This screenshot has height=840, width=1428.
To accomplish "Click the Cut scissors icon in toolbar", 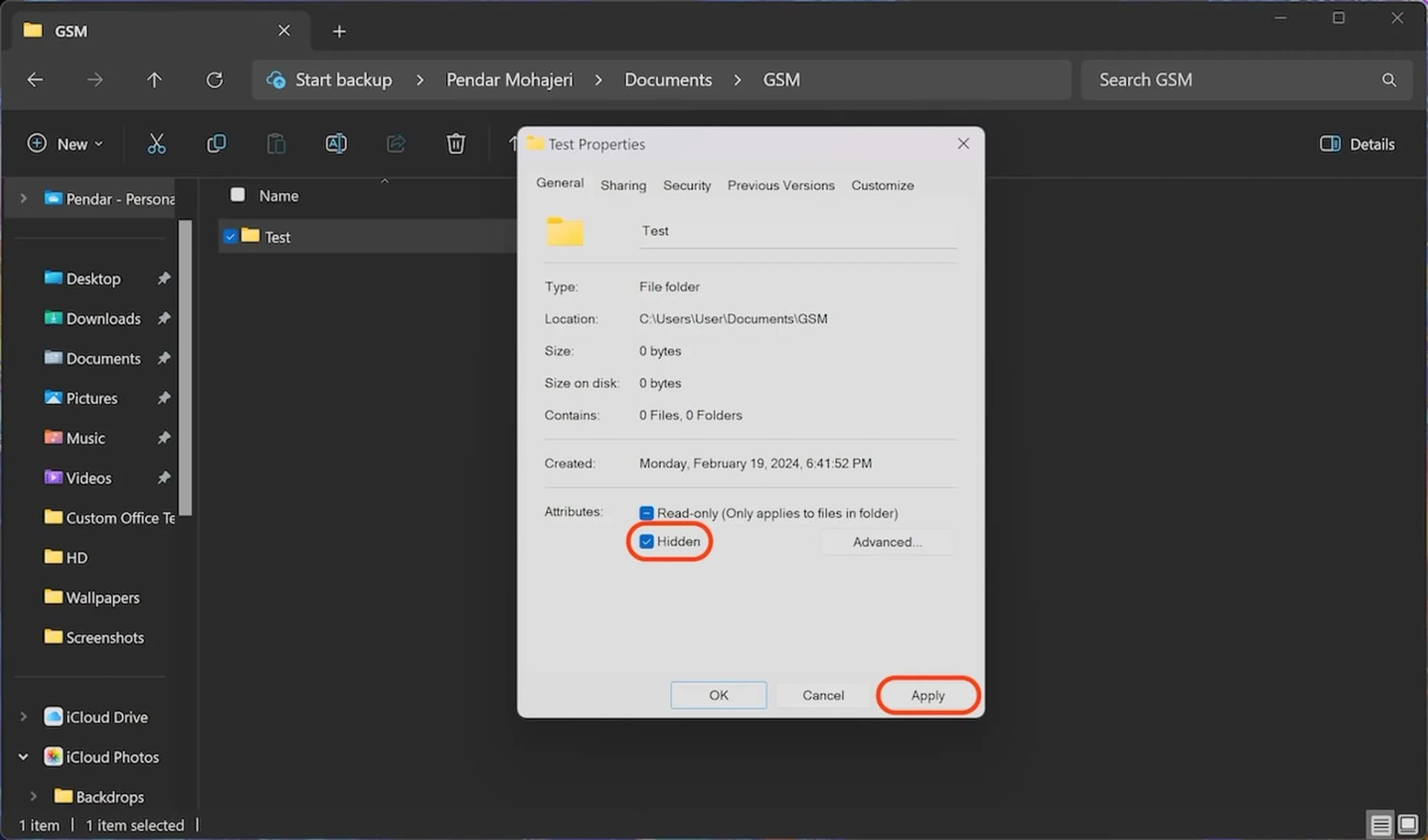I will [x=156, y=143].
